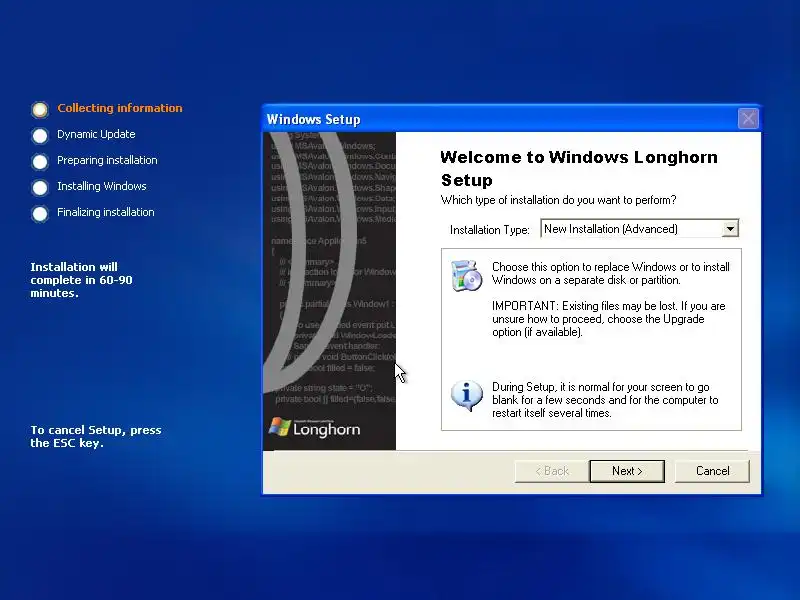Click the grayed-out Back button
Image resolution: width=800 pixels, height=600 pixels.
click(552, 471)
